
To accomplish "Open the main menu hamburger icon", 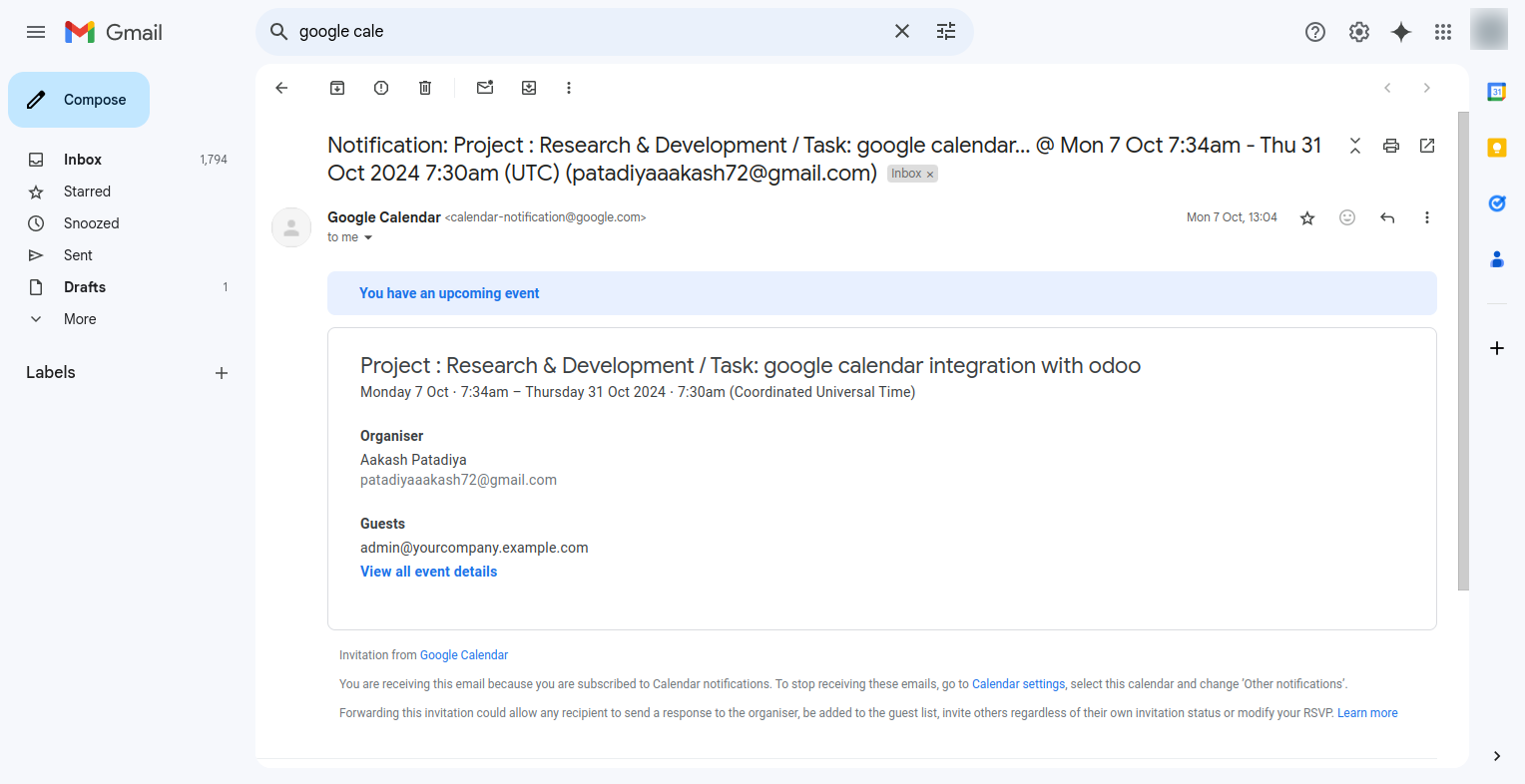I will (x=36, y=32).
